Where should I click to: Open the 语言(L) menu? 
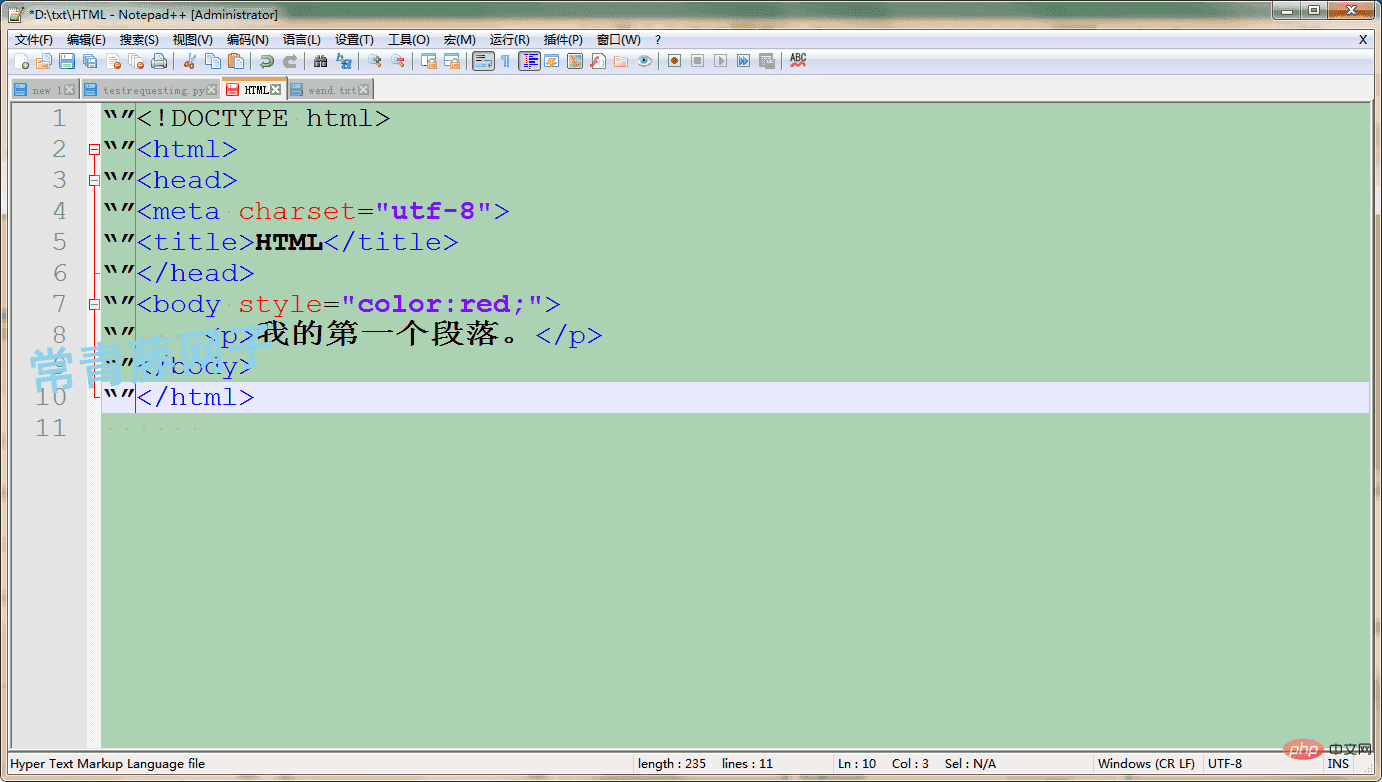(x=301, y=40)
